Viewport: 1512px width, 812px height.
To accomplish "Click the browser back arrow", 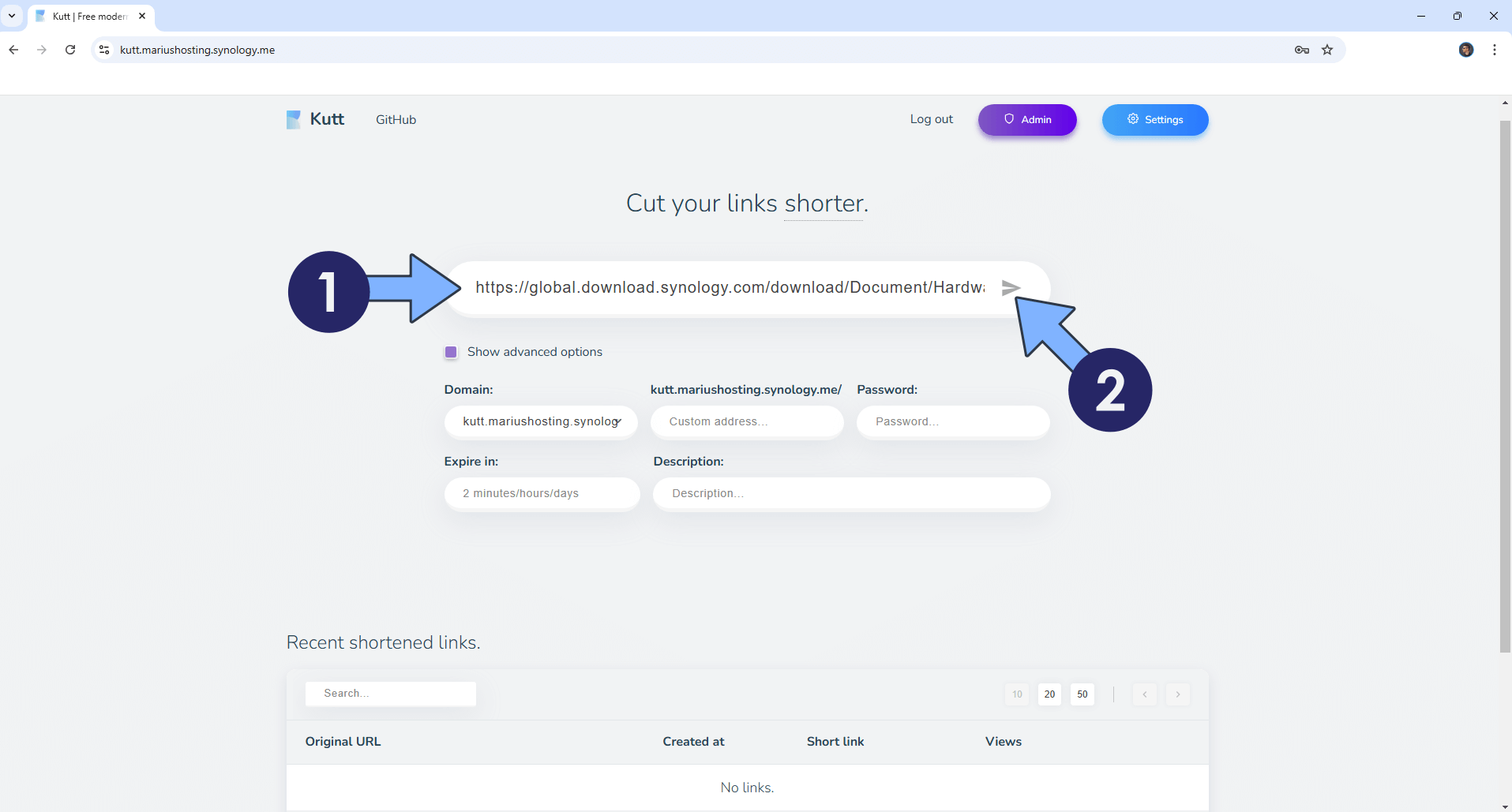I will tap(13, 50).
